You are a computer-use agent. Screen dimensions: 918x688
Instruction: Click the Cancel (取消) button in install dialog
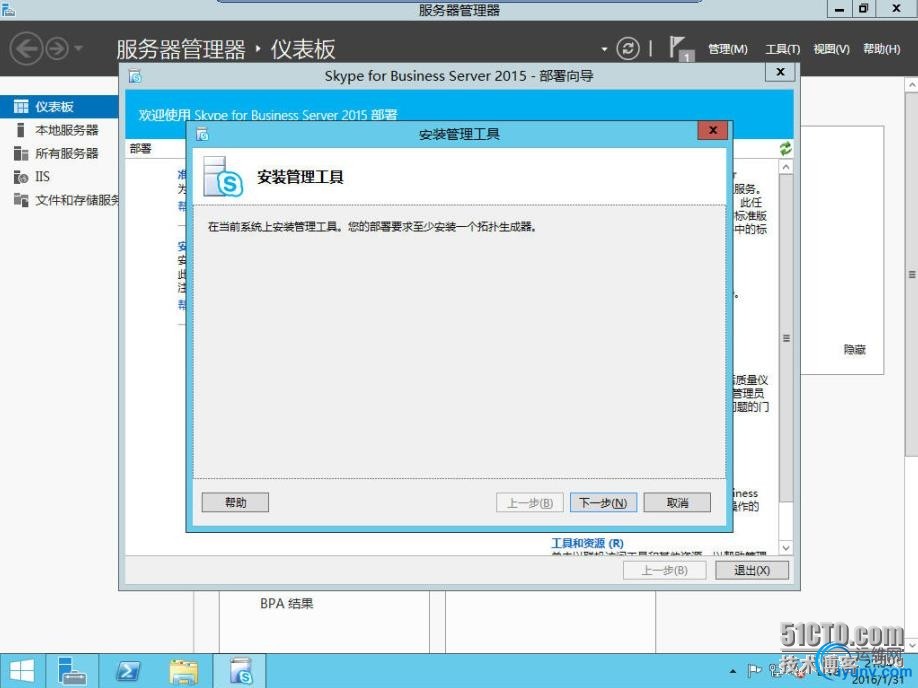(x=677, y=502)
